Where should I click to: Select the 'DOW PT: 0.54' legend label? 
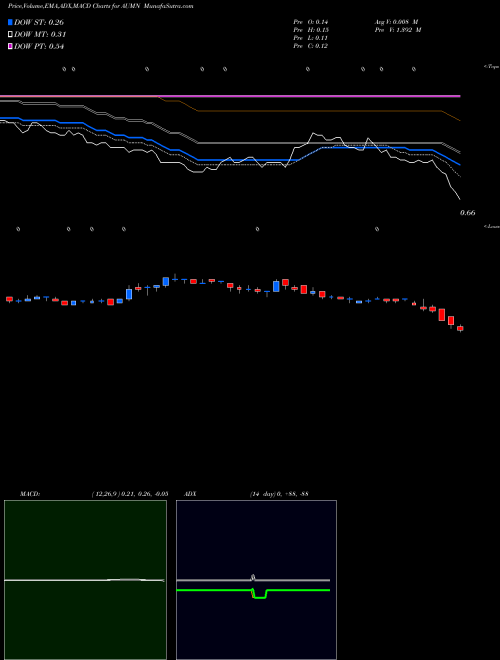[x=39, y=47]
